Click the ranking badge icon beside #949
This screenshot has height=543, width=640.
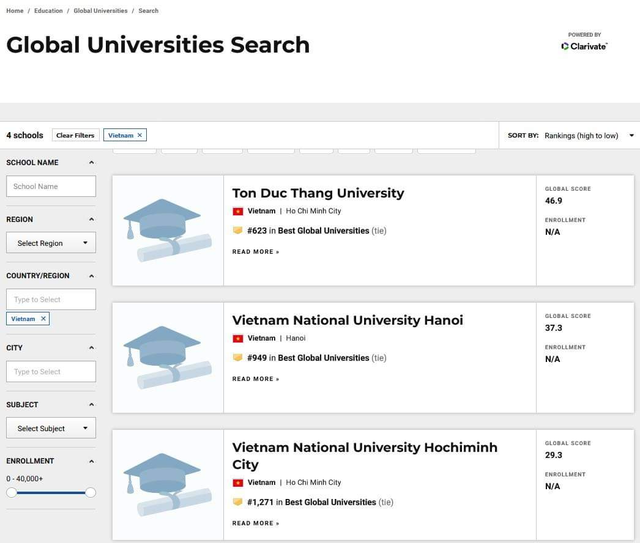(x=238, y=358)
